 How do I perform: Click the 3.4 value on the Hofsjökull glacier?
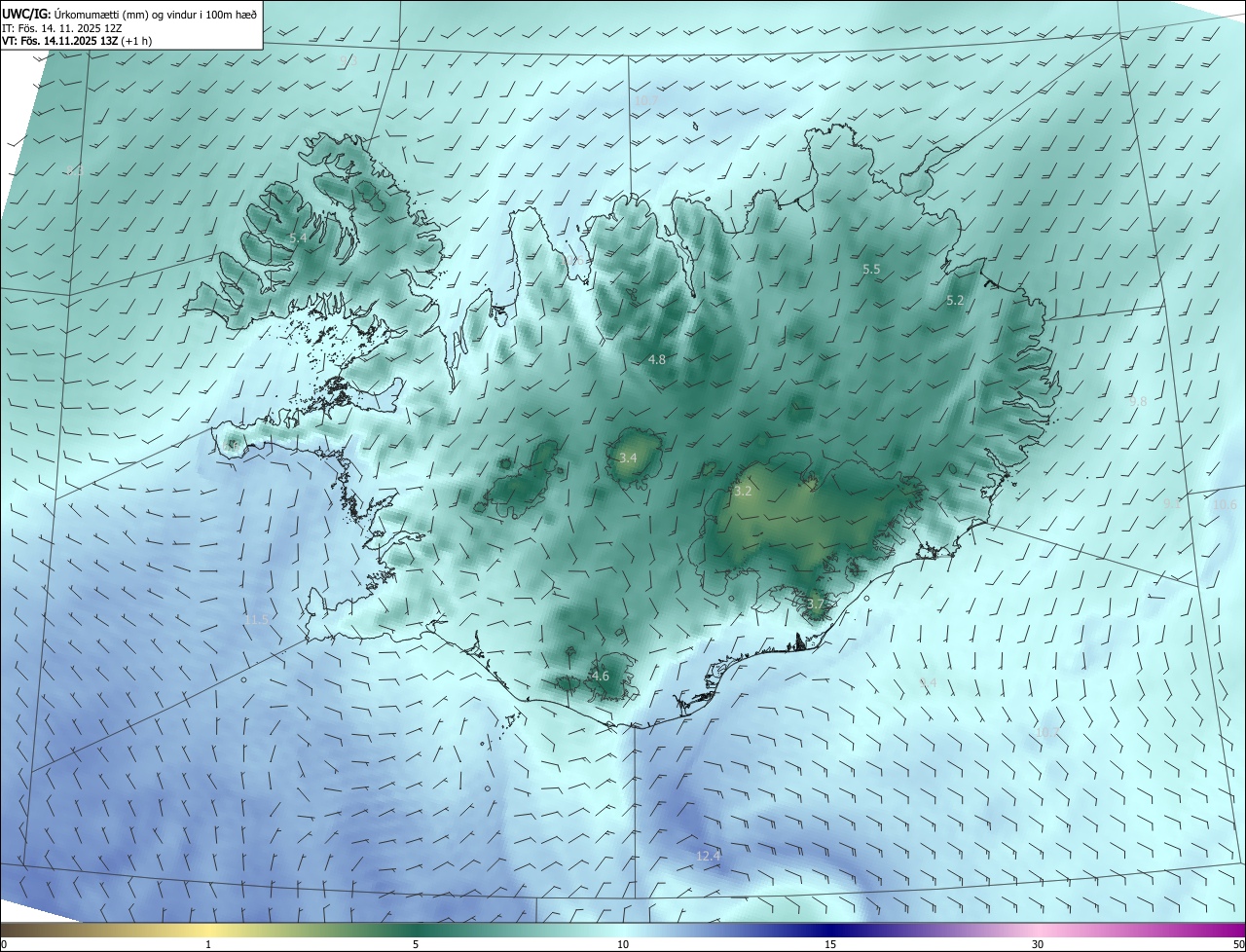pos(628,458)
